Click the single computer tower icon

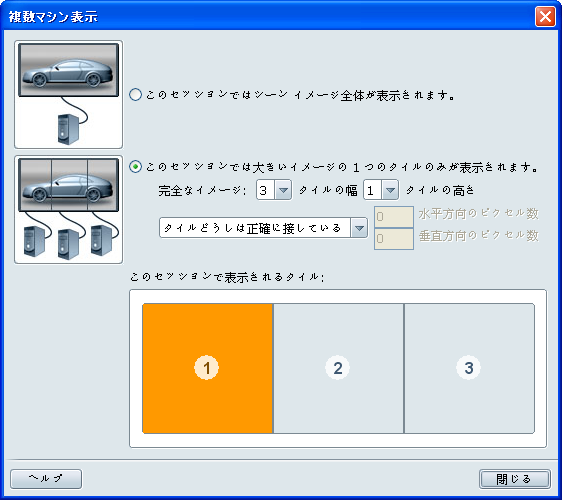pos(68,129)
